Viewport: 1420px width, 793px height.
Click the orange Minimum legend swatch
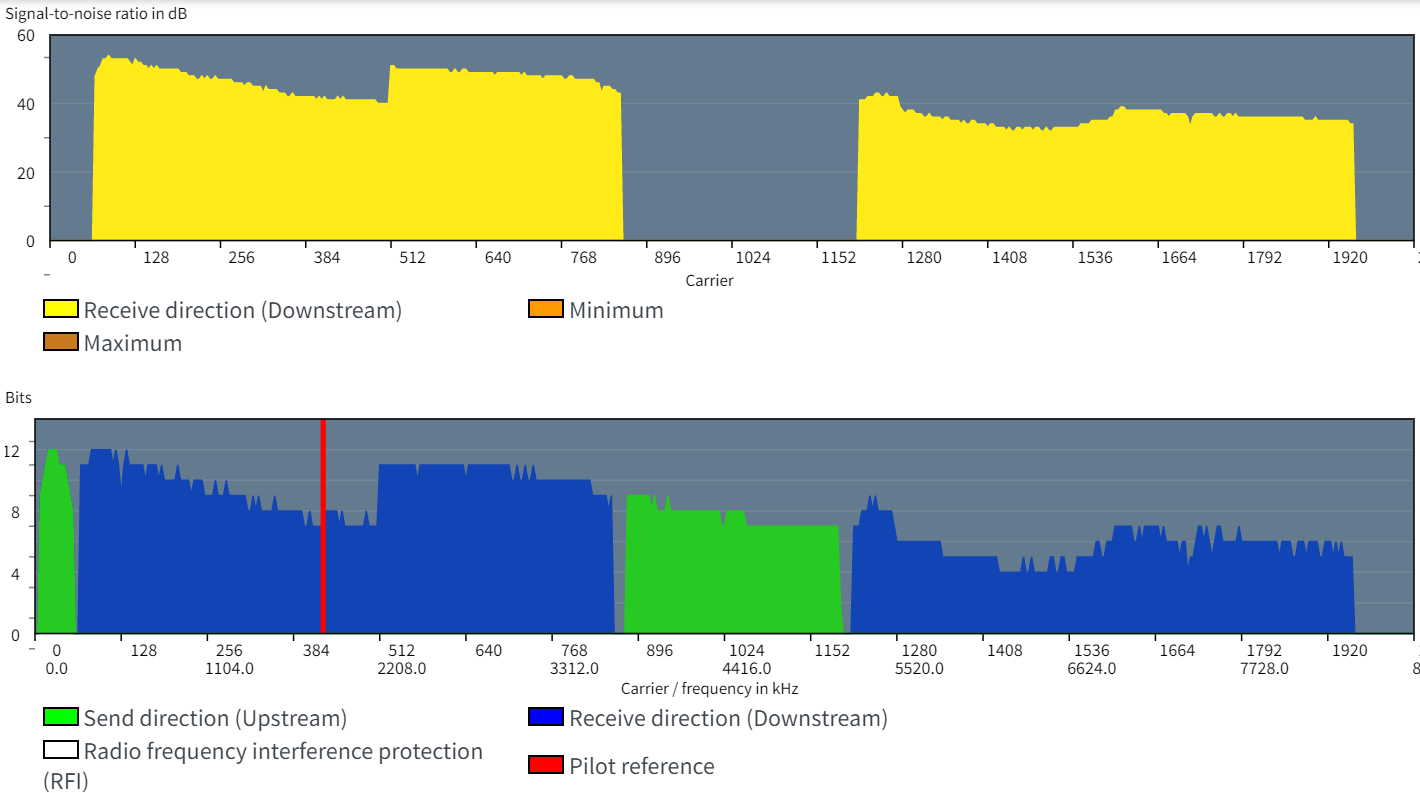click(x=546, y=309)
